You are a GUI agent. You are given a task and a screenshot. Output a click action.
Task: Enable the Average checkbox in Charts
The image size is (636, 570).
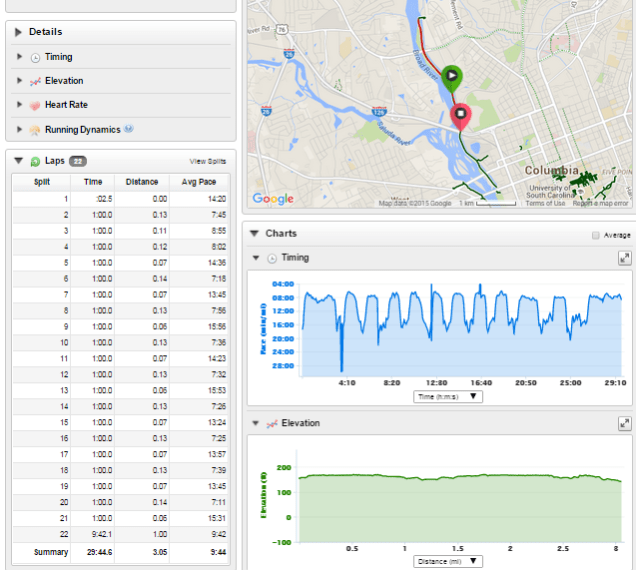click(596, 235)
